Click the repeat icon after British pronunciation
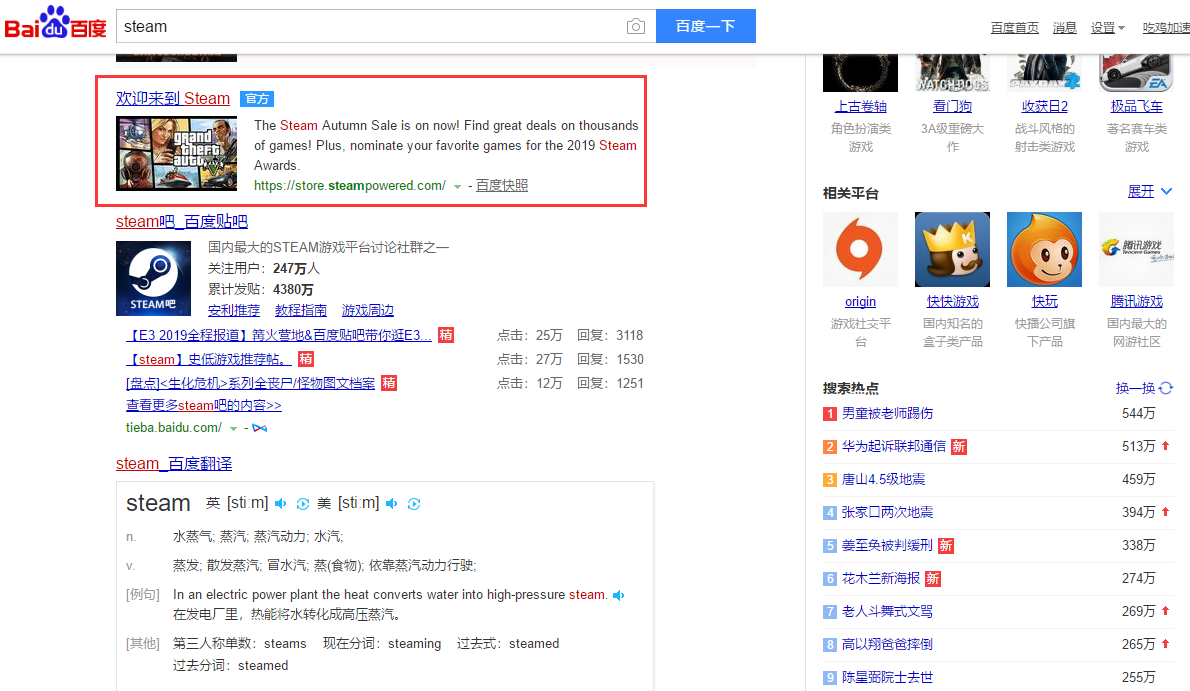The height and width of the screenshot is (691, 1190). [303, 503]
